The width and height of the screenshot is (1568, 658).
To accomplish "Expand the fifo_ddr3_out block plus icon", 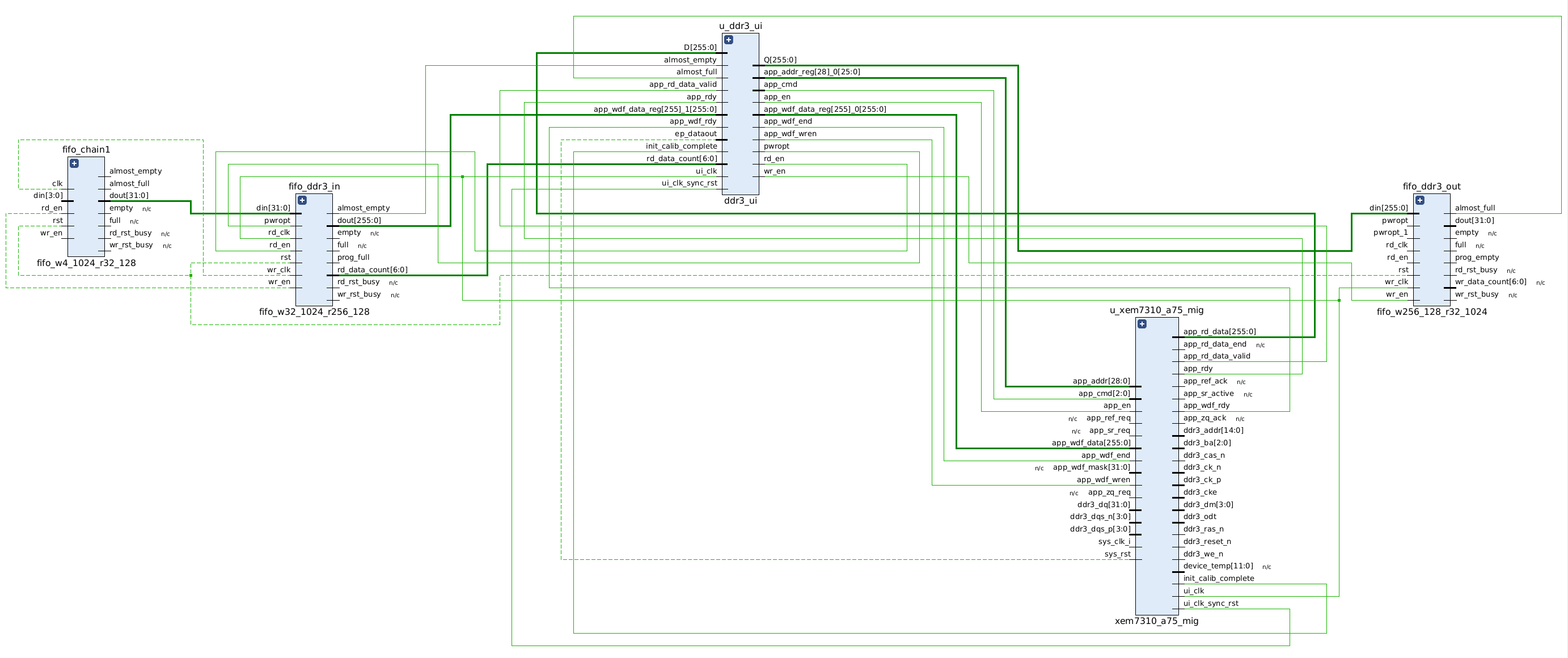I will coord(1419,200).
